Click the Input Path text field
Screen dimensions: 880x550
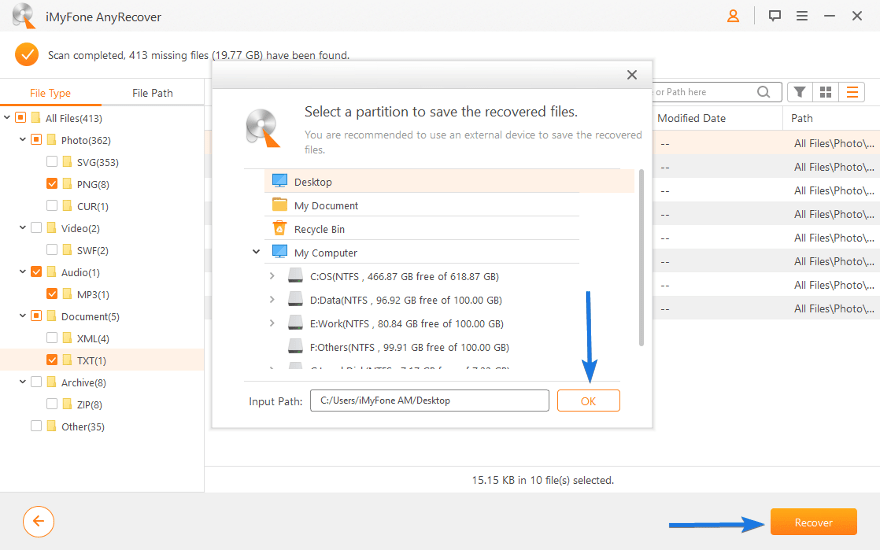coord(429,401)
